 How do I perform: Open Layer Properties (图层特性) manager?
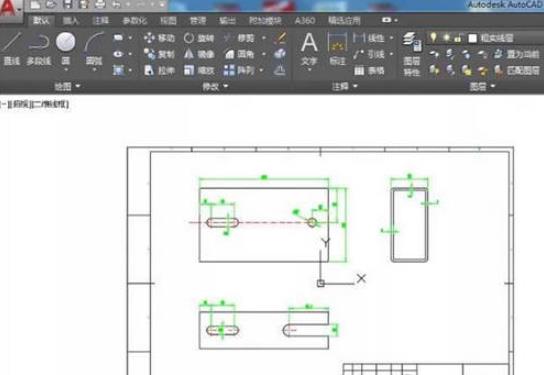(x=412, y=54)
